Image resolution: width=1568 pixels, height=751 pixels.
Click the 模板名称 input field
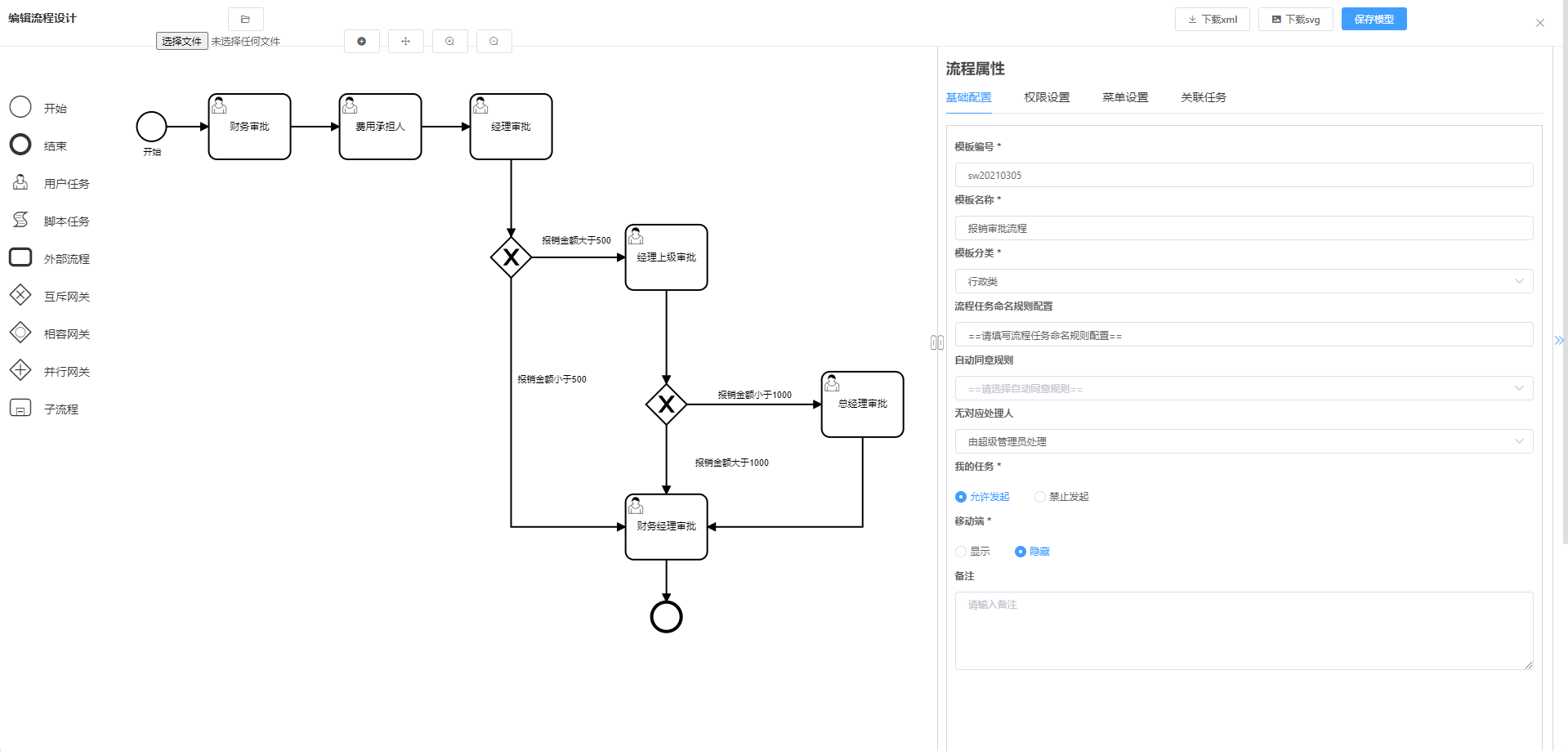coord(1244,228)
